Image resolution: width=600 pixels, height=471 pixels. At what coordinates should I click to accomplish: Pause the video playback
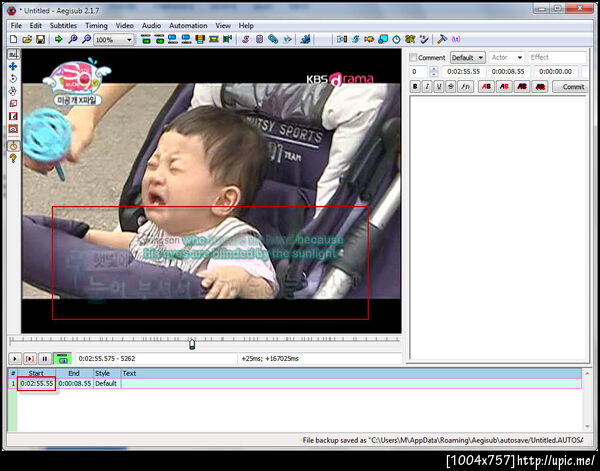click(x=45, y=359)
